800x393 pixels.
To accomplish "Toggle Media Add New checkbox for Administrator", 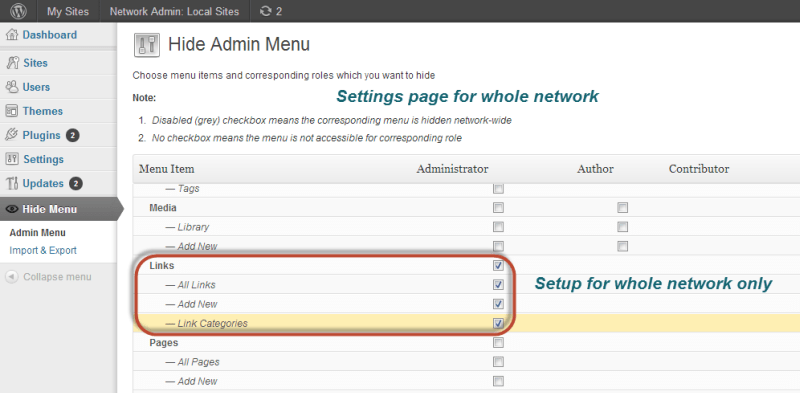I will 498,246.
